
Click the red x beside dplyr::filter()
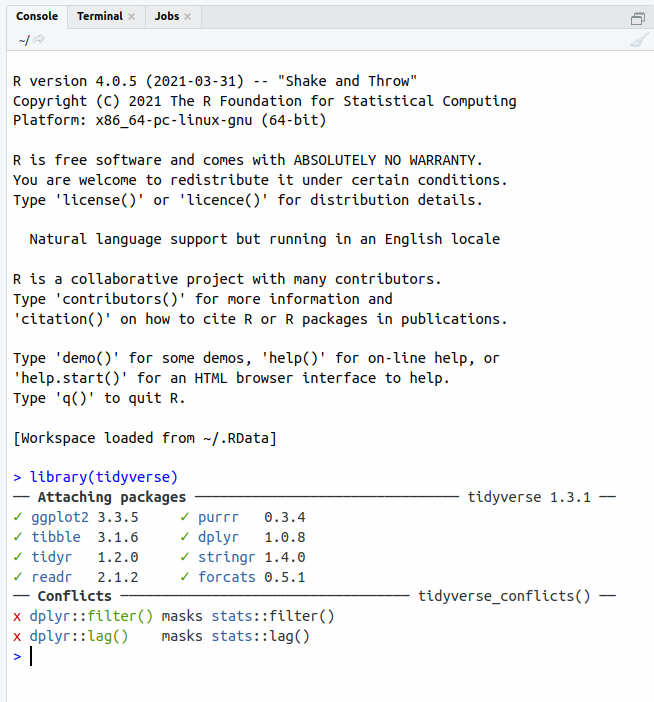(x=17, y=616)
